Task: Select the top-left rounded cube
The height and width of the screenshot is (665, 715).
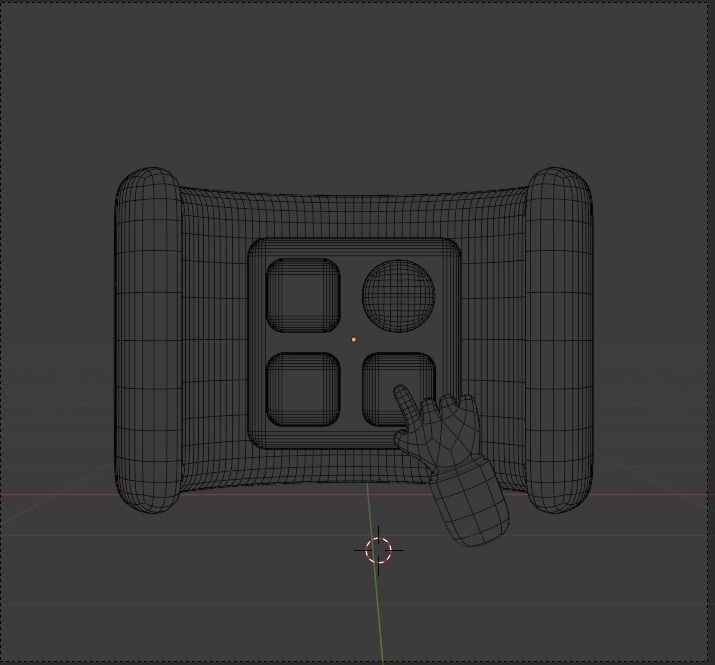Action: [303, 295]
